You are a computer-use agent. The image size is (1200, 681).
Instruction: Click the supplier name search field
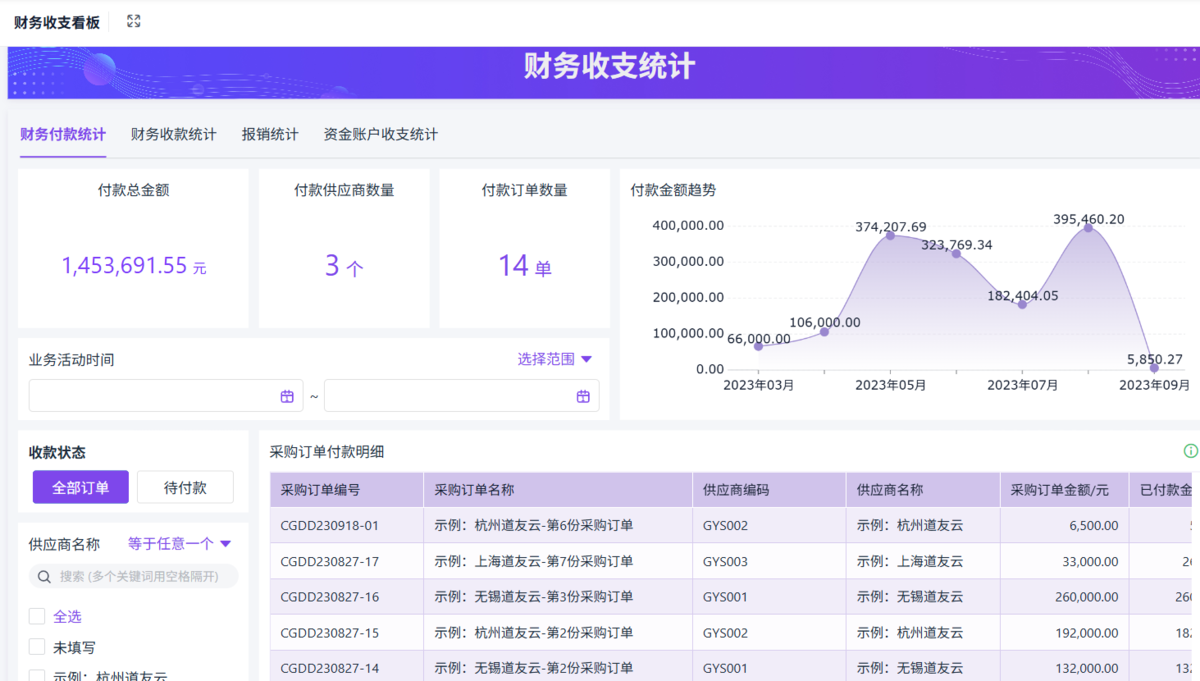[140, 576]
